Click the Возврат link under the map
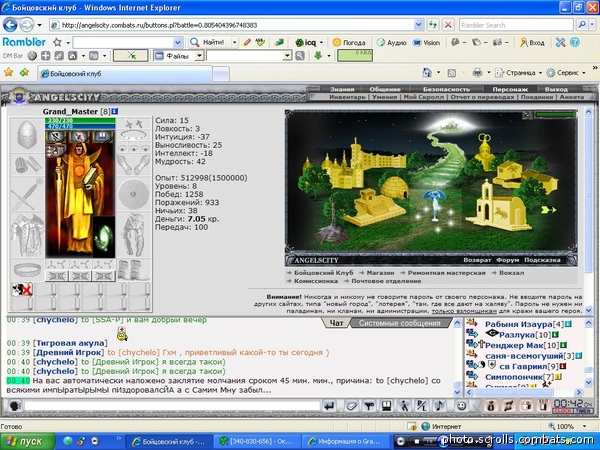The width and height of the screenshot is (600, 450). [x=477, y=260]
